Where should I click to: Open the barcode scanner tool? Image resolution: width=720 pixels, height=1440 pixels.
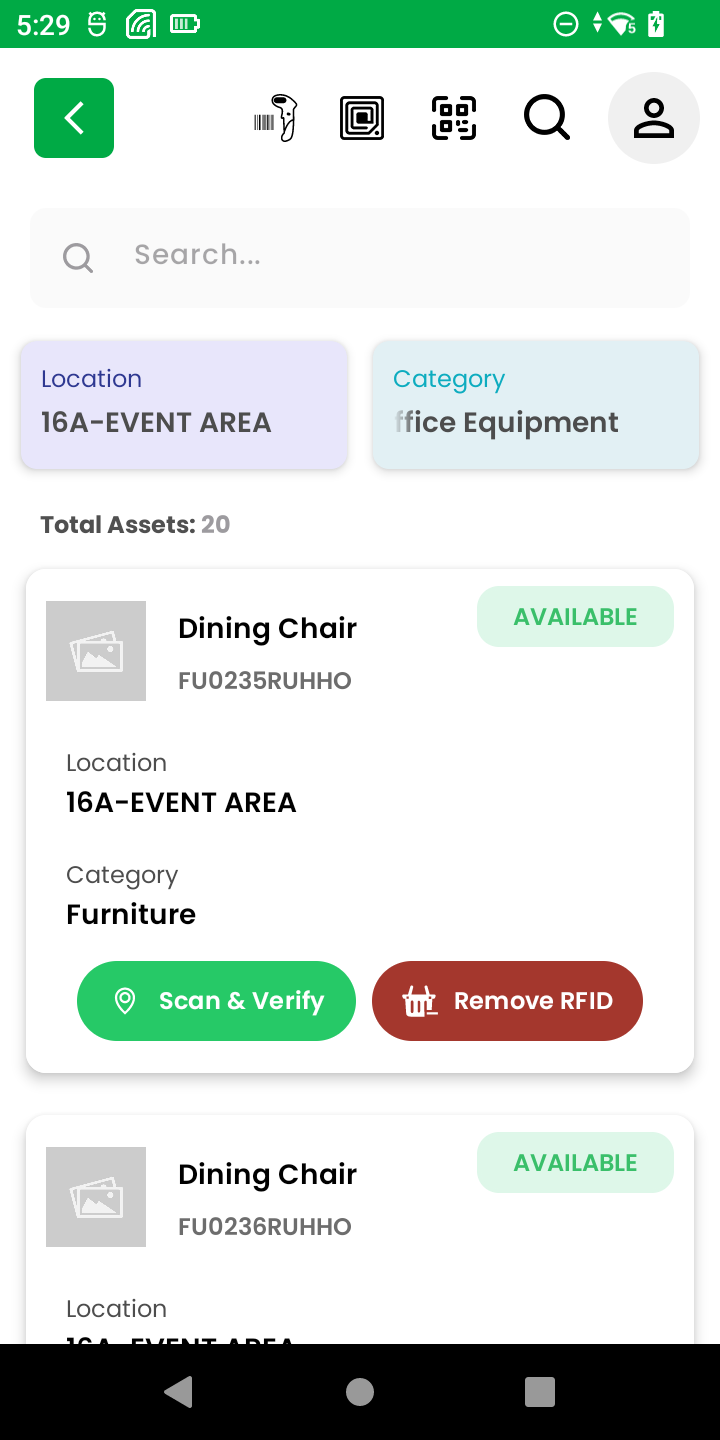pos(276,118)
